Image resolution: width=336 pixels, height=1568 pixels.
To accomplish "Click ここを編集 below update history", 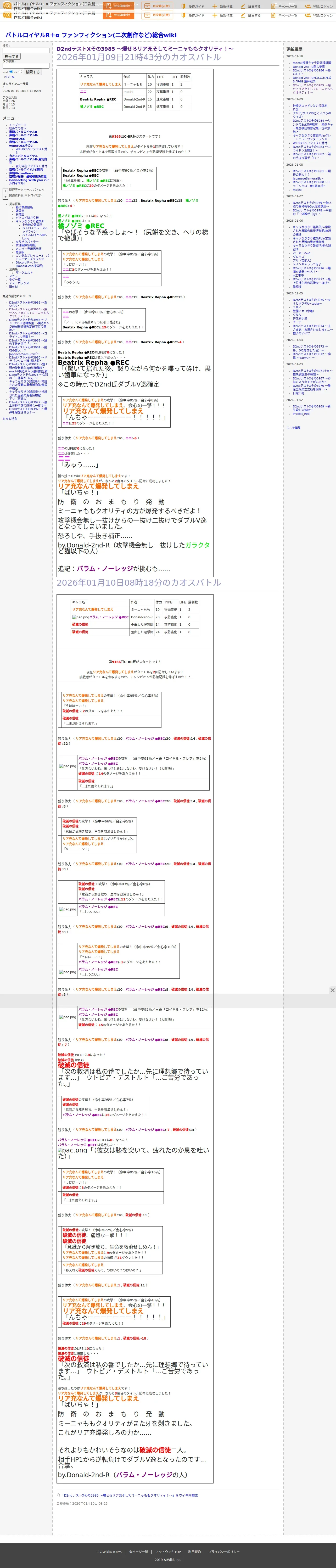I will (293, 428).
